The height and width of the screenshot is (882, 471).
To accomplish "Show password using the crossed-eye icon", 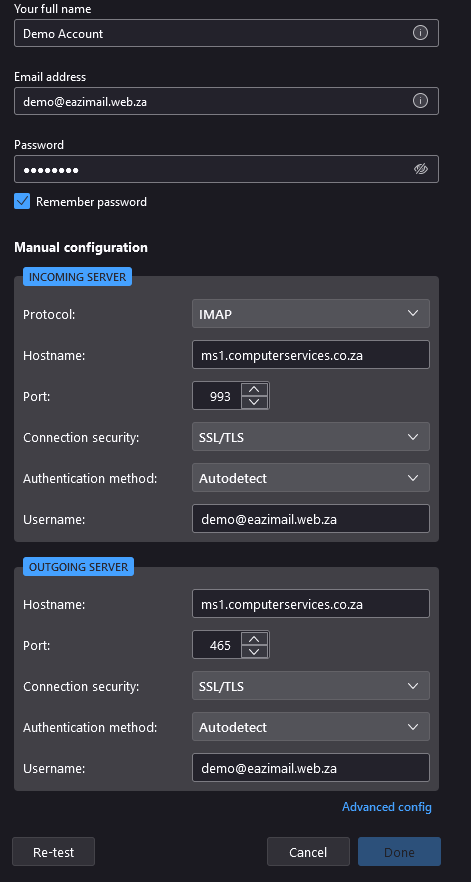I will (420, 169).
